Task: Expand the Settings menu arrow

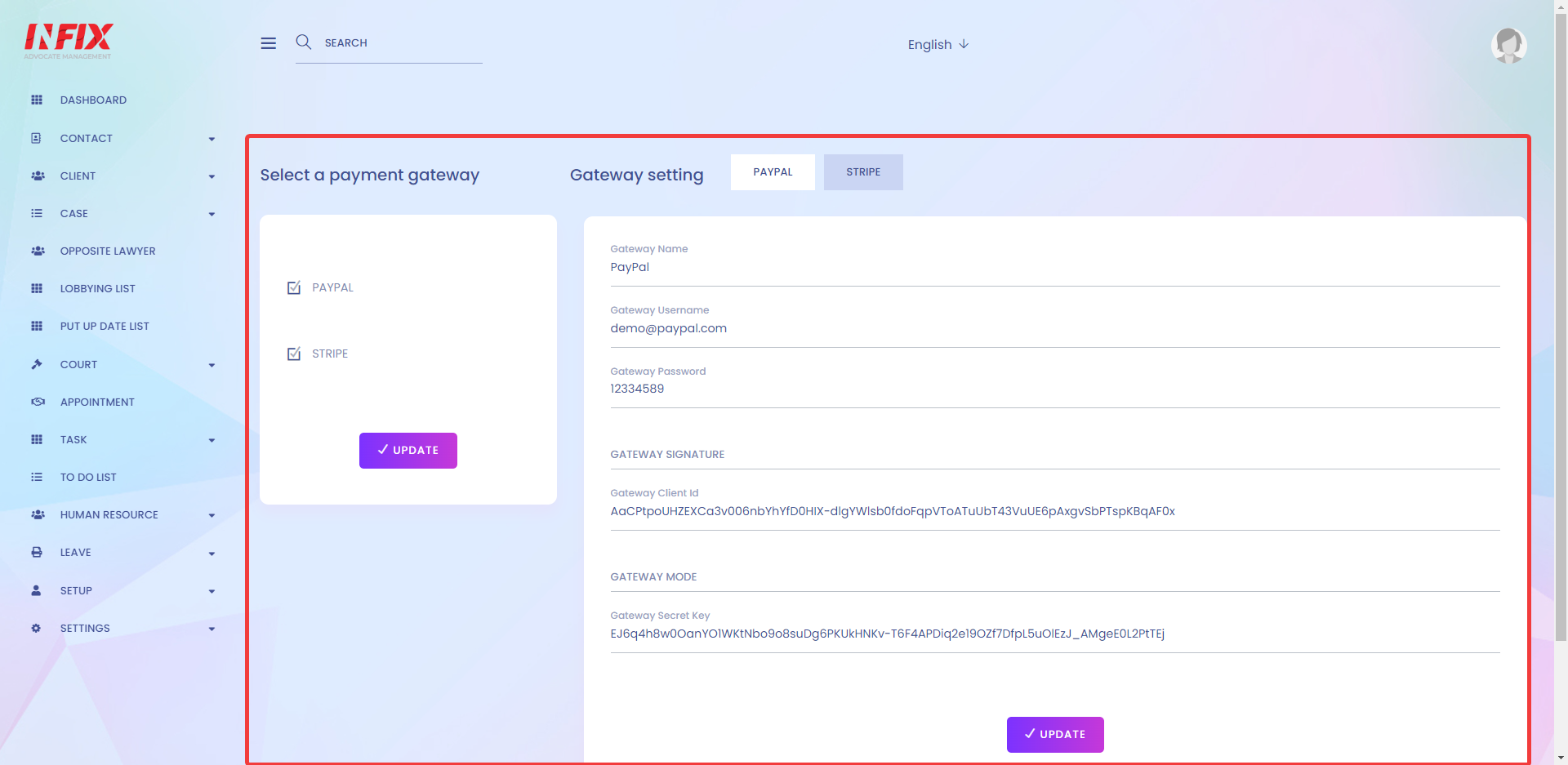Action: [x=212, y=629]
